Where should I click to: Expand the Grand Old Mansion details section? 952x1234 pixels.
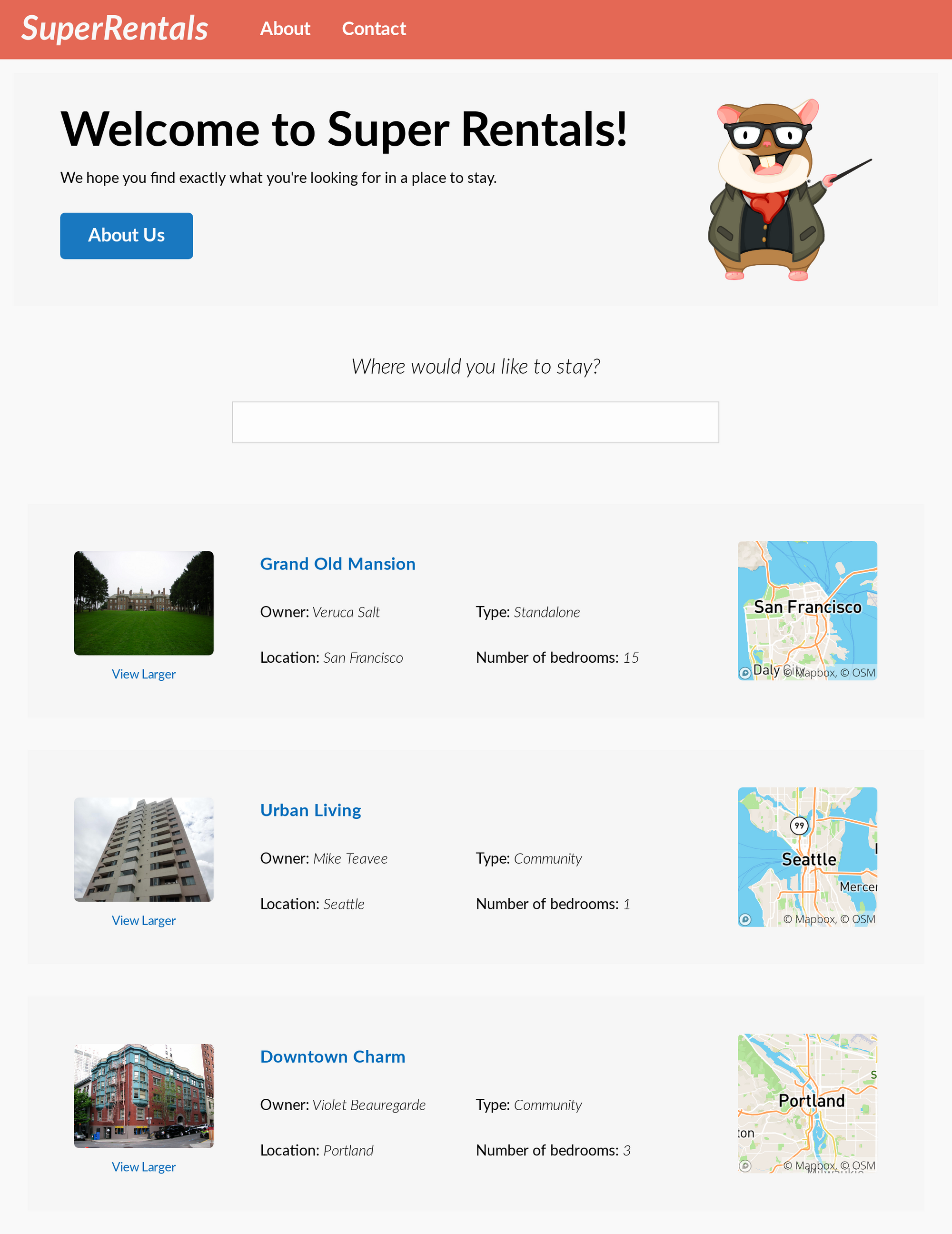(337, 564)
